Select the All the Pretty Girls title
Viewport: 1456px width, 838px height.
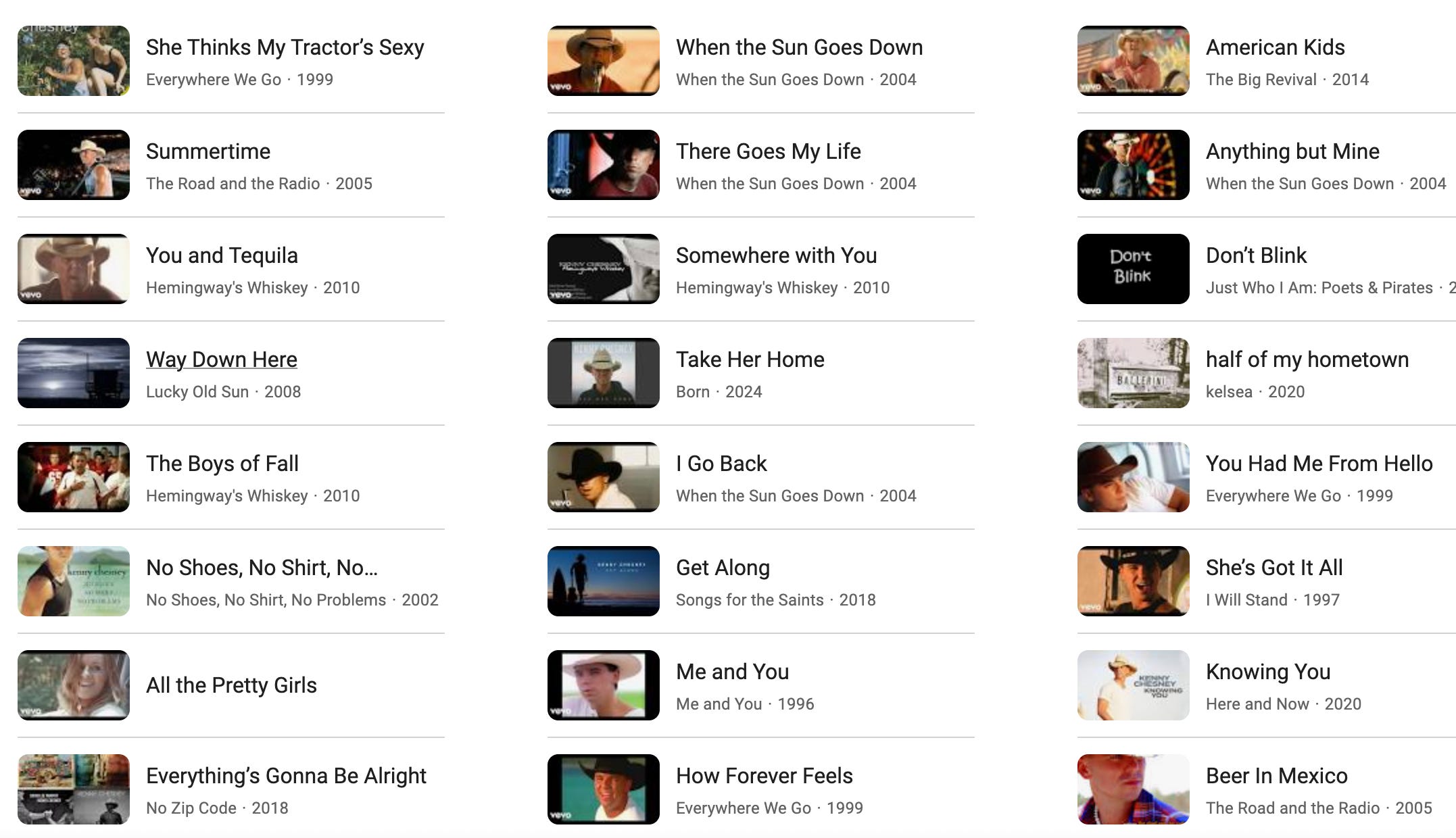[x=231, y=685]
